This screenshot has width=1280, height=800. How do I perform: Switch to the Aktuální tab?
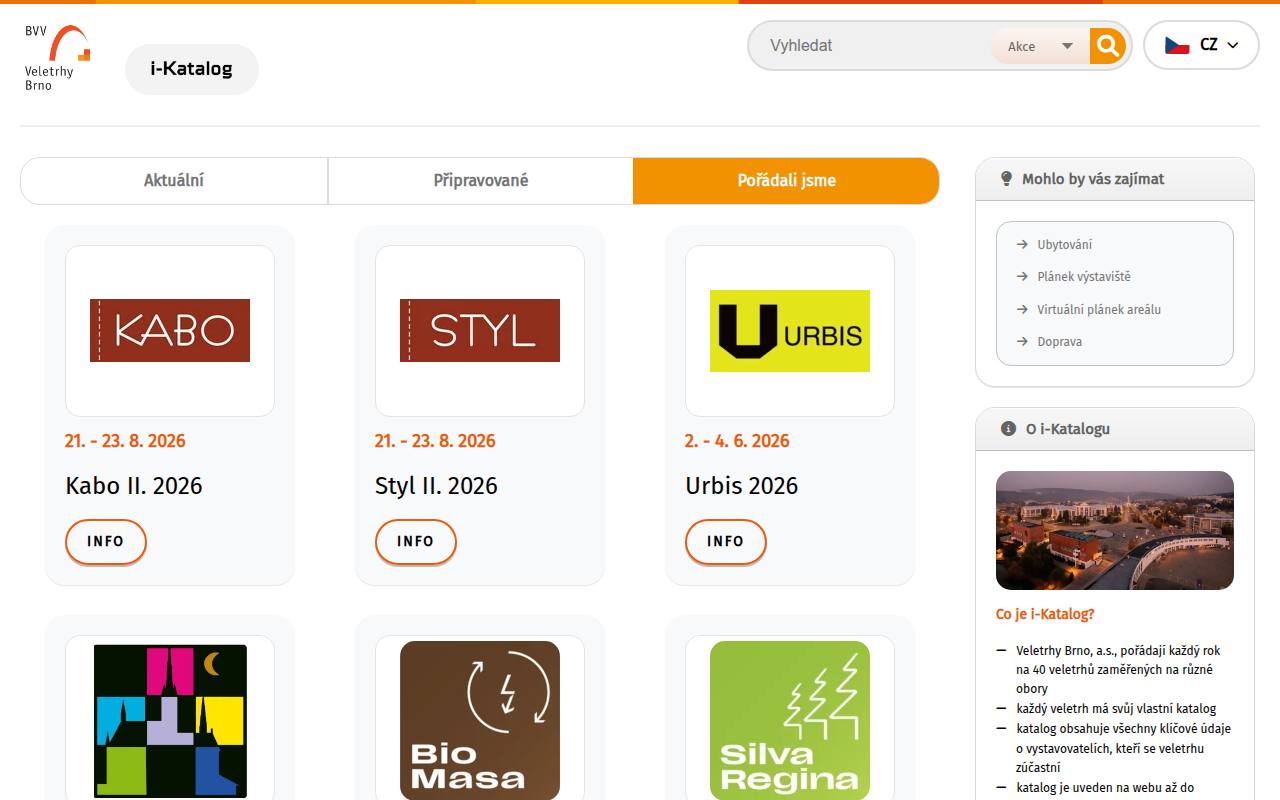click(x=174, y=181)
